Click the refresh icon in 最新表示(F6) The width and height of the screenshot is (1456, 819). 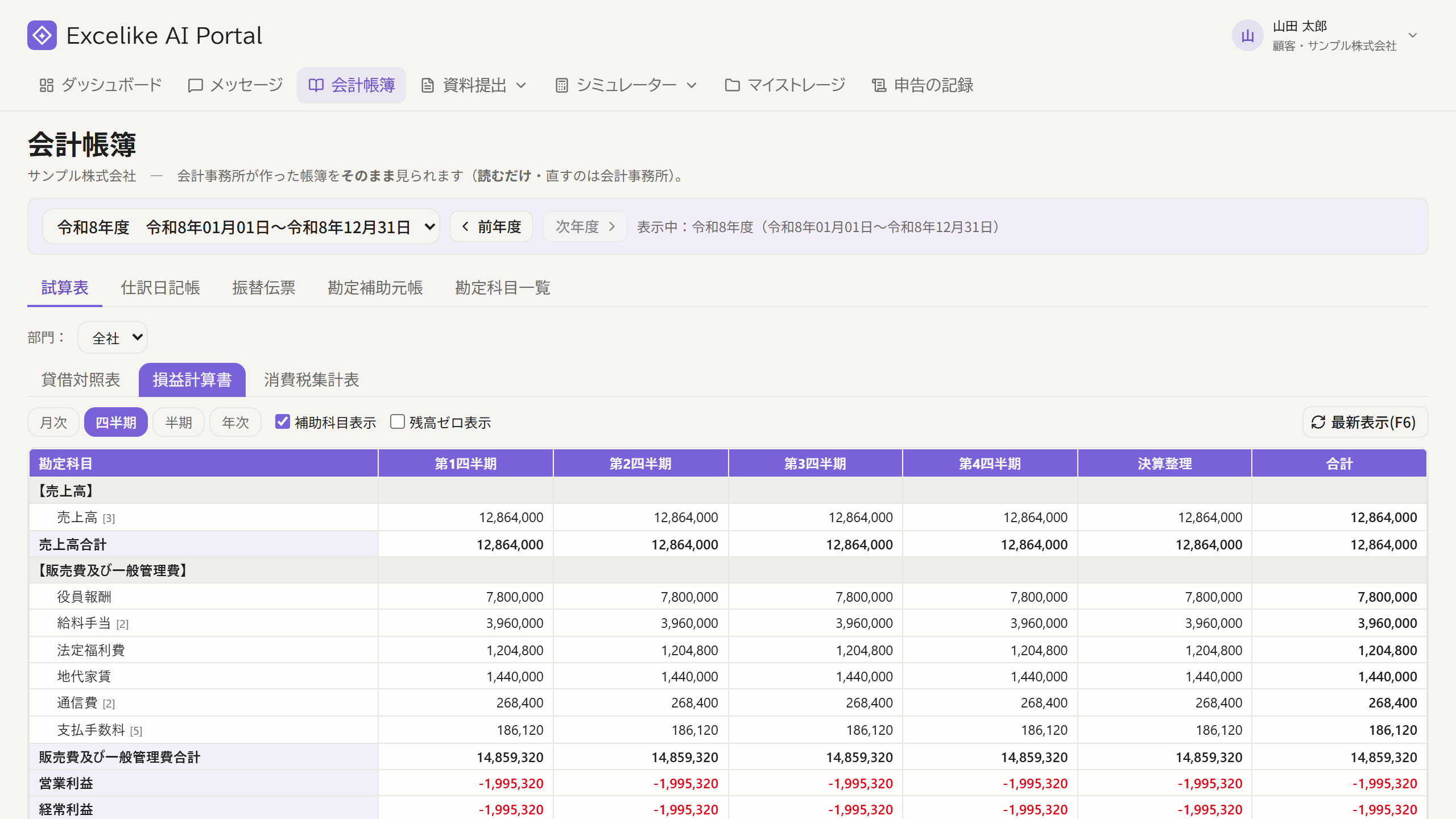click(1318, 422)
